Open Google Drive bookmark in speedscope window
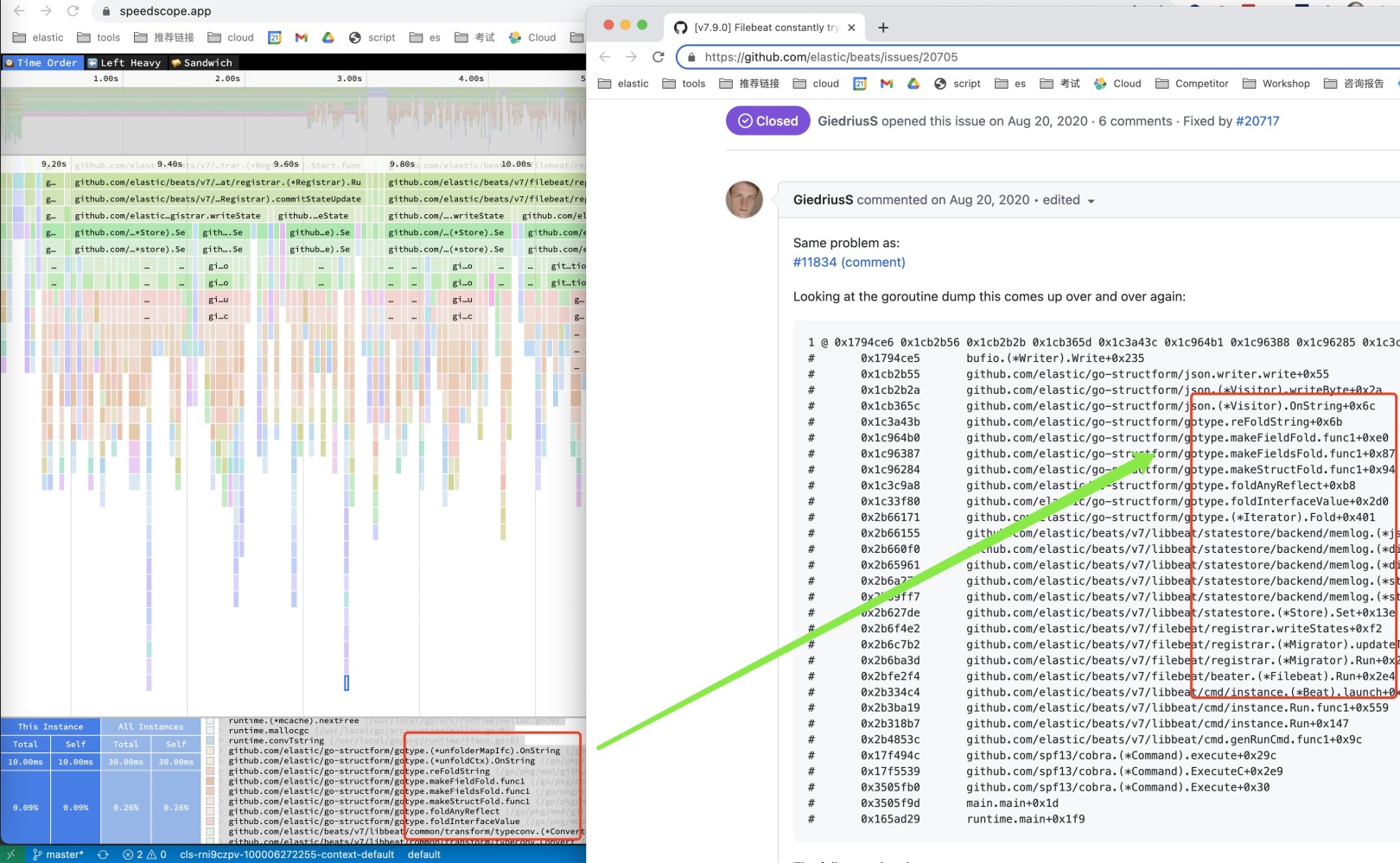This screenshot has height=863, width=1400. tap(328, 37)
